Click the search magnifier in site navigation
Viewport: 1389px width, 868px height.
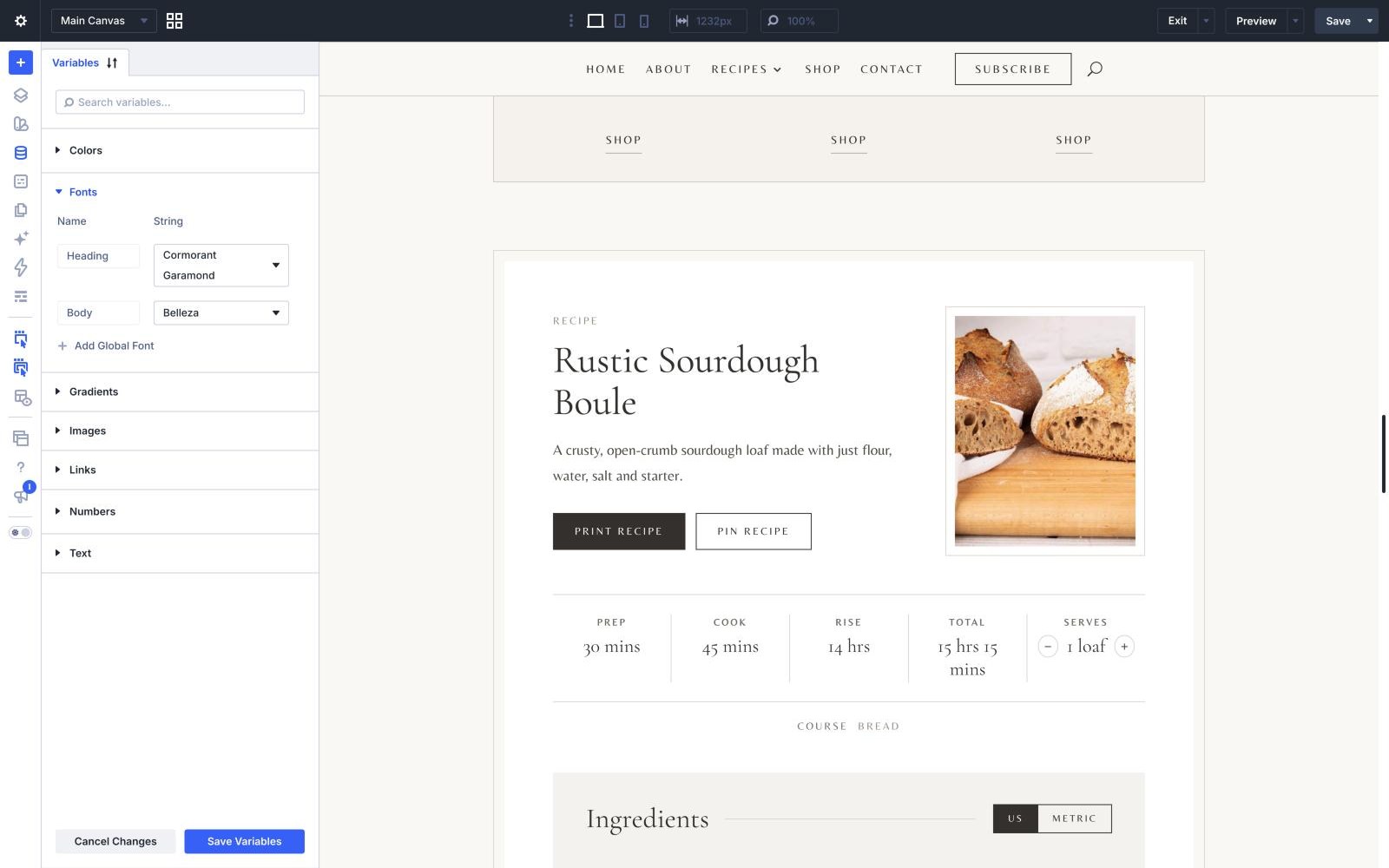pos(1095,69)
